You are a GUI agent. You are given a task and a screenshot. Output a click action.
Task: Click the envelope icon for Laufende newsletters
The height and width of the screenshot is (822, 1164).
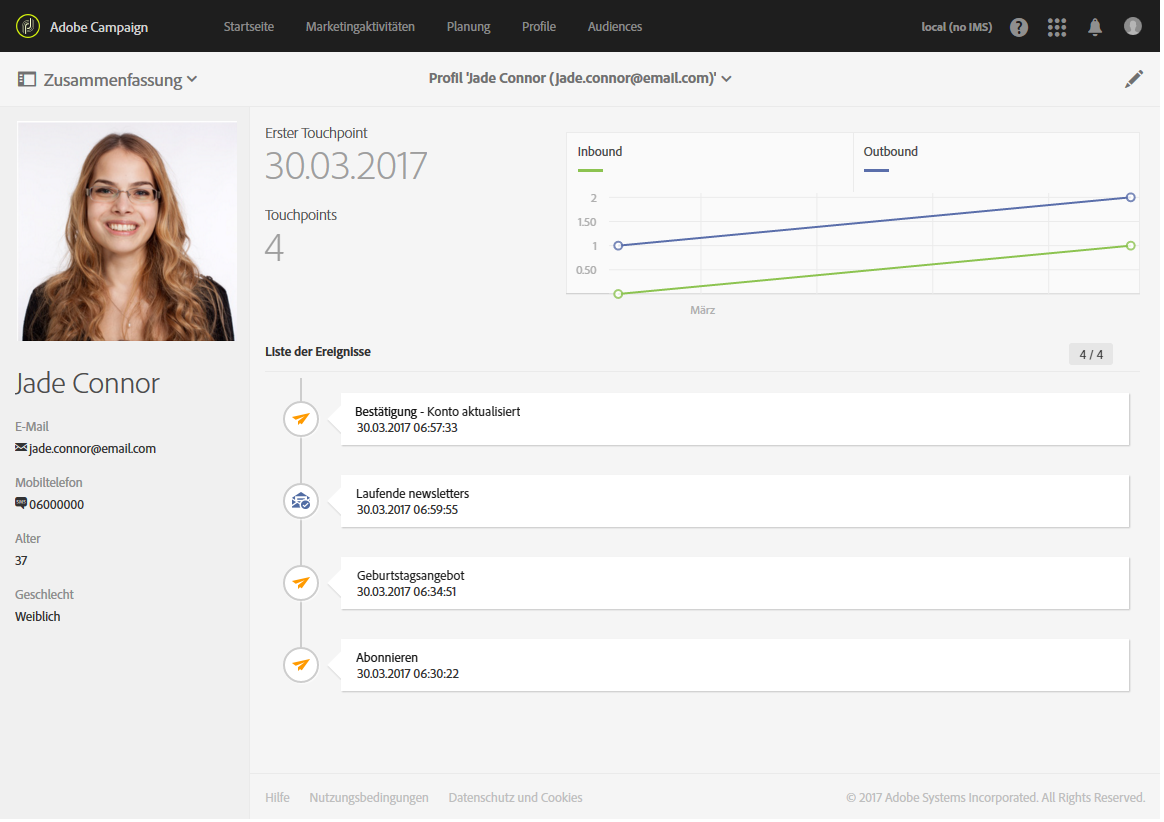[x=301, y=501]
